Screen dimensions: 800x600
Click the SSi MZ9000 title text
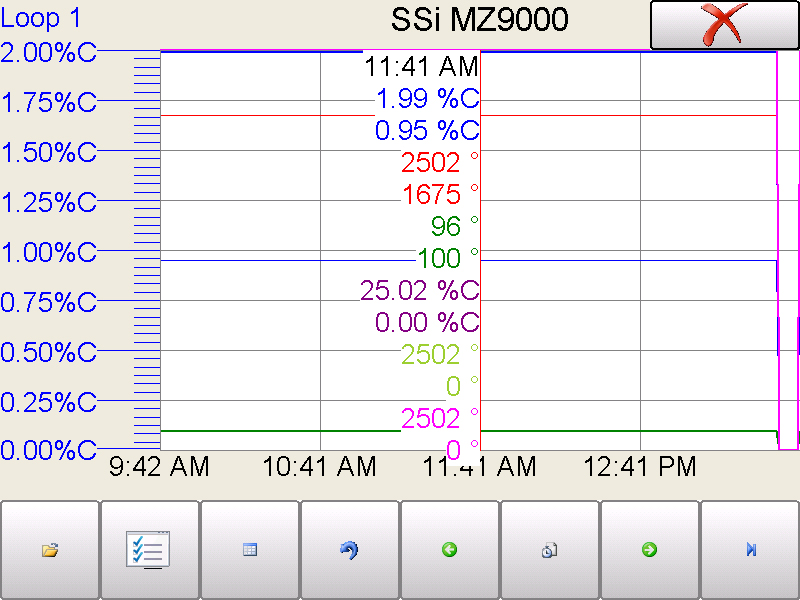pos(479,19)
